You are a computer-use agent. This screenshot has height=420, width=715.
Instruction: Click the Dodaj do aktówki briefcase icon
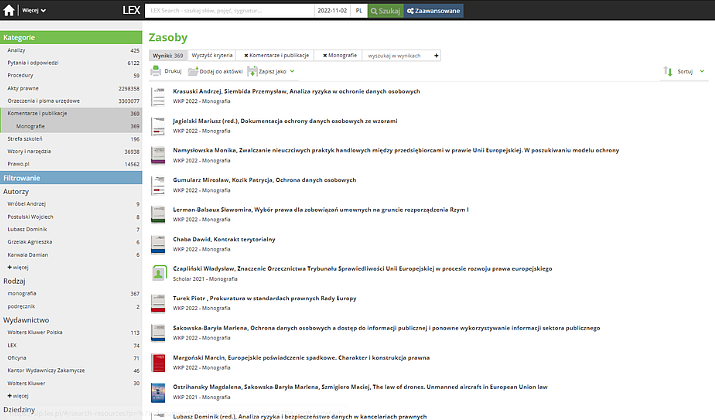tap(192, 72)
